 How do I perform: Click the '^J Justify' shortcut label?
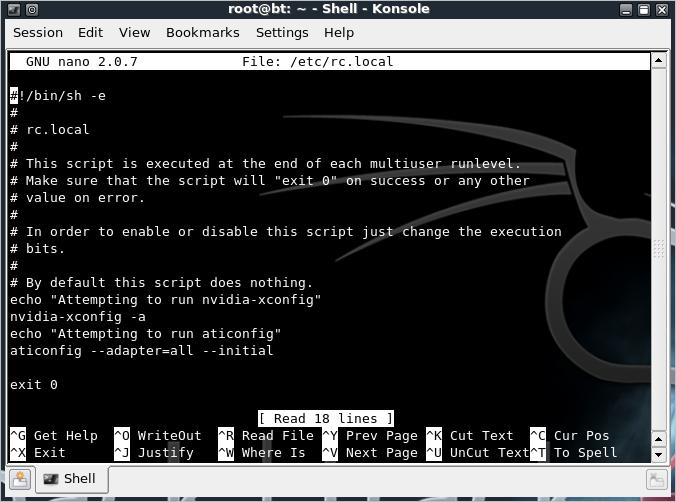(x=154, y=453)
